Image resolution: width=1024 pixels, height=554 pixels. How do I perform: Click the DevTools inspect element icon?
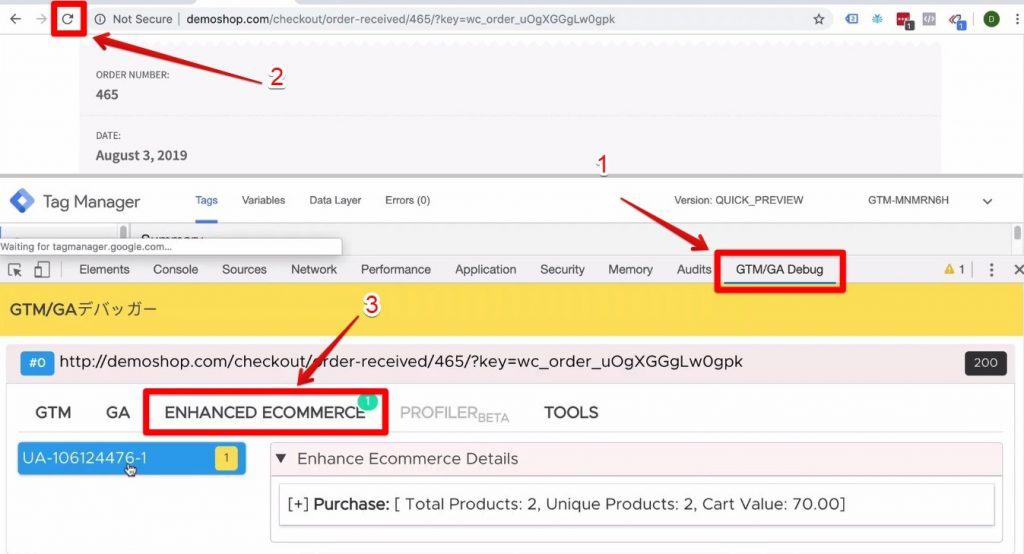coord(15,270)
